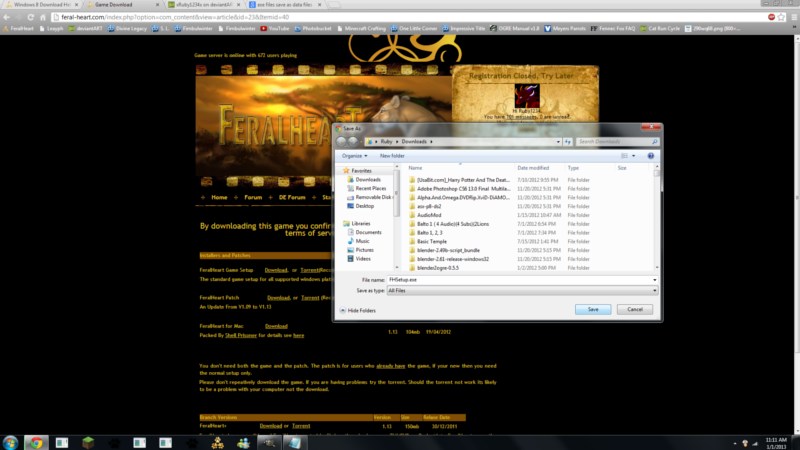Switch to exe files save as data tab
The height and width of the screenshot is (450, 800).
[285, 5]
